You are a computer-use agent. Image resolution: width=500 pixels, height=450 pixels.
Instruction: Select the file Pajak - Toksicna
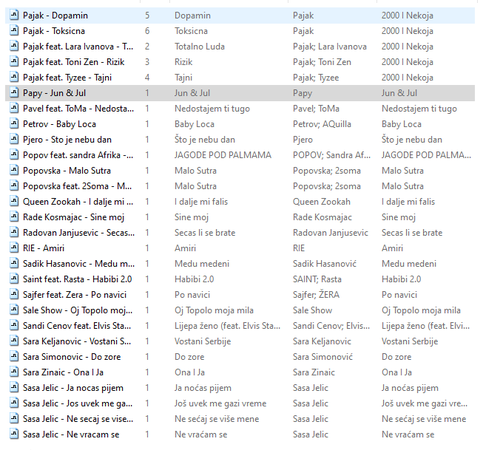[x=54, y=31]
